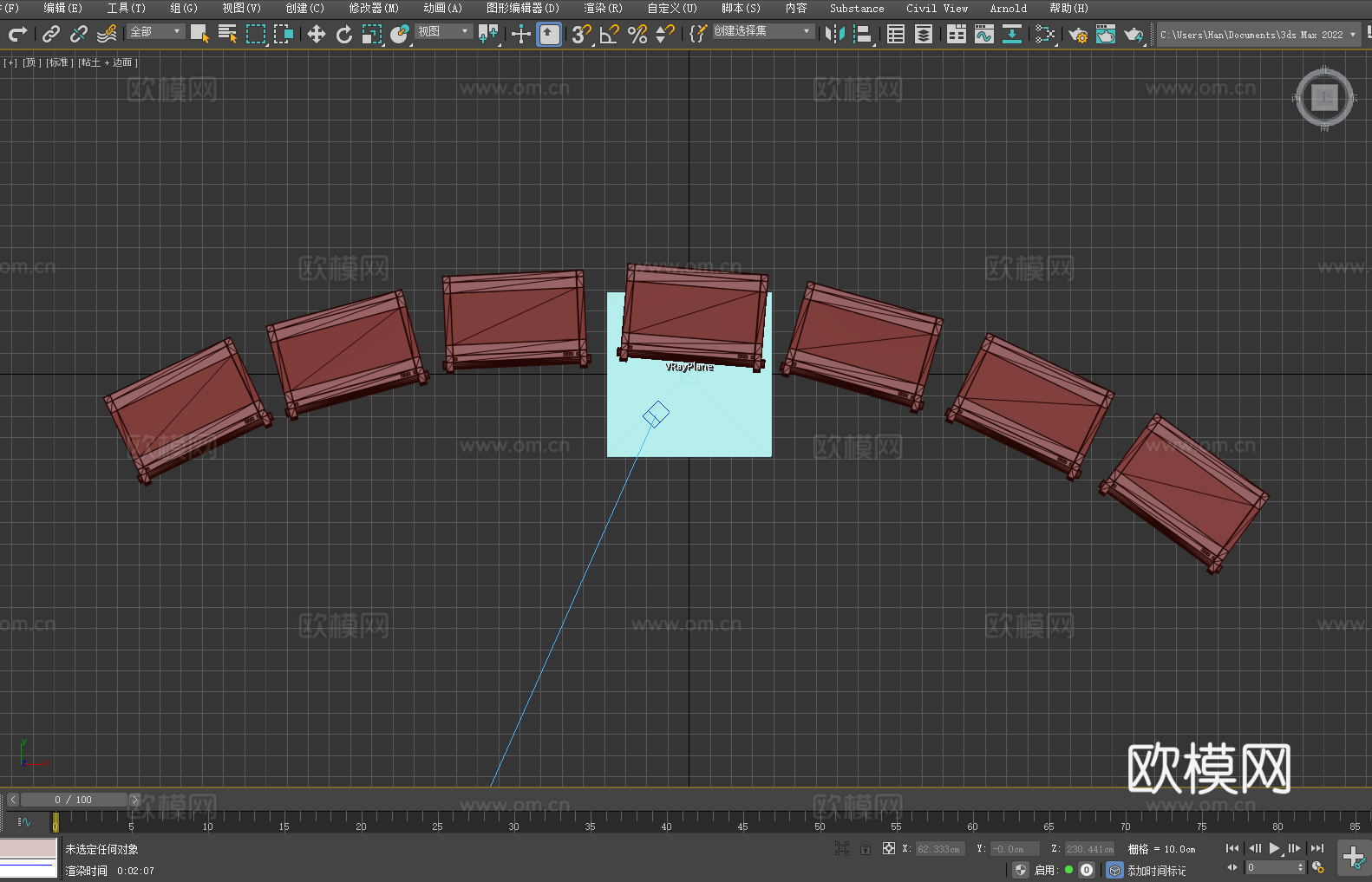Open the Curve Editor icon
Screen dimensions: 1372x882
coord(984,34)
